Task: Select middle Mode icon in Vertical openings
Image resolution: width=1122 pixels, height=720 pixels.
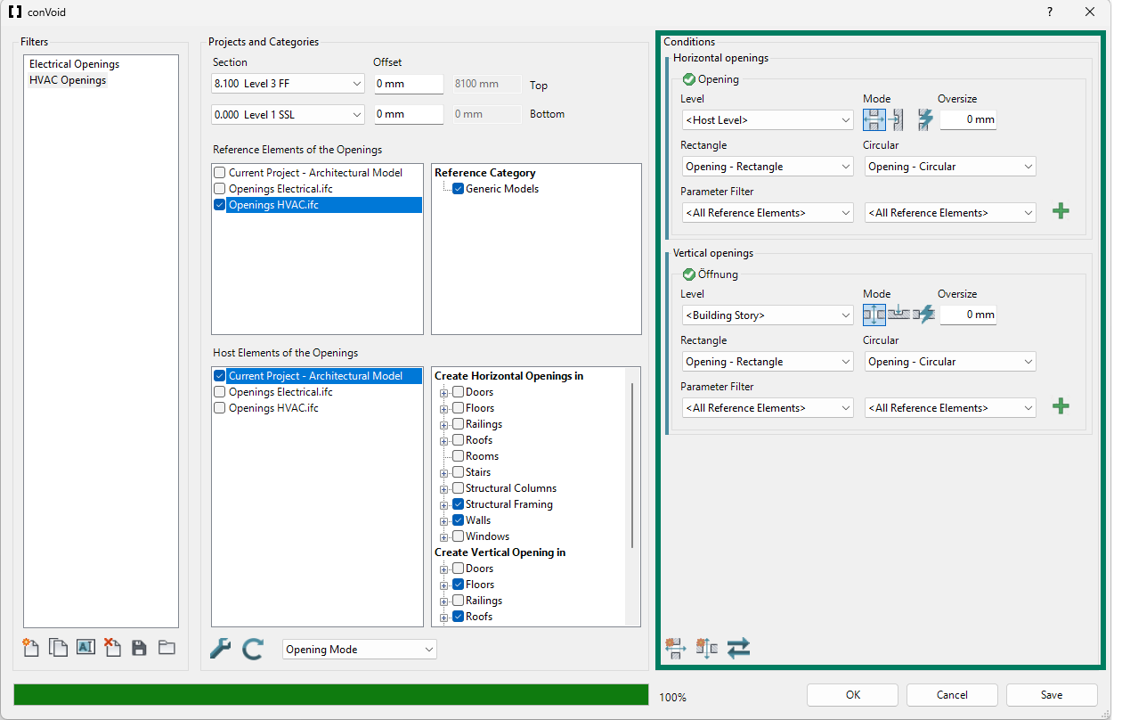Action: pos(899,314)
